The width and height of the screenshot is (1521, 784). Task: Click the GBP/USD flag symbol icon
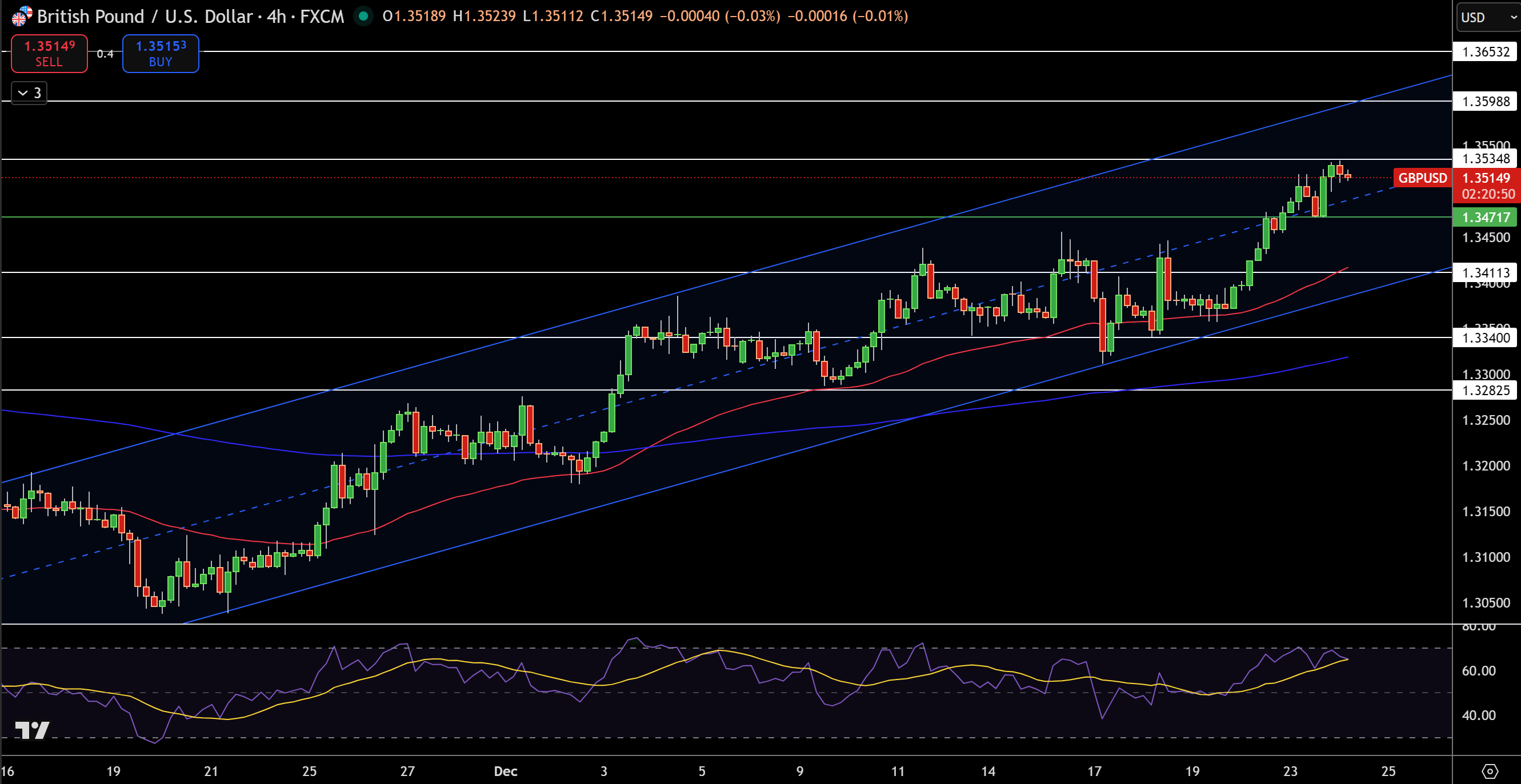22,16
